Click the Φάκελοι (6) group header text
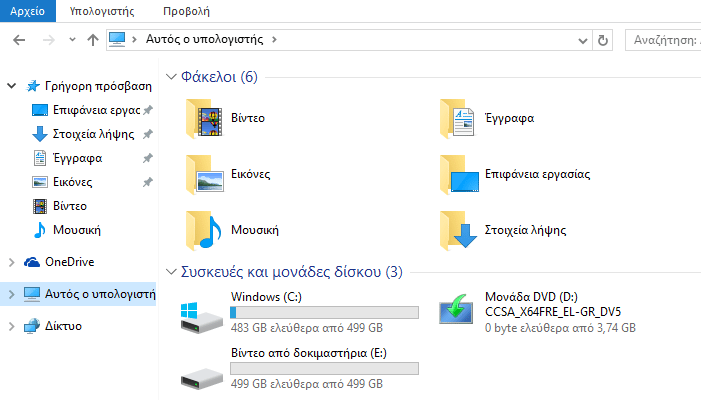701x400 pixels. [219, 77]
